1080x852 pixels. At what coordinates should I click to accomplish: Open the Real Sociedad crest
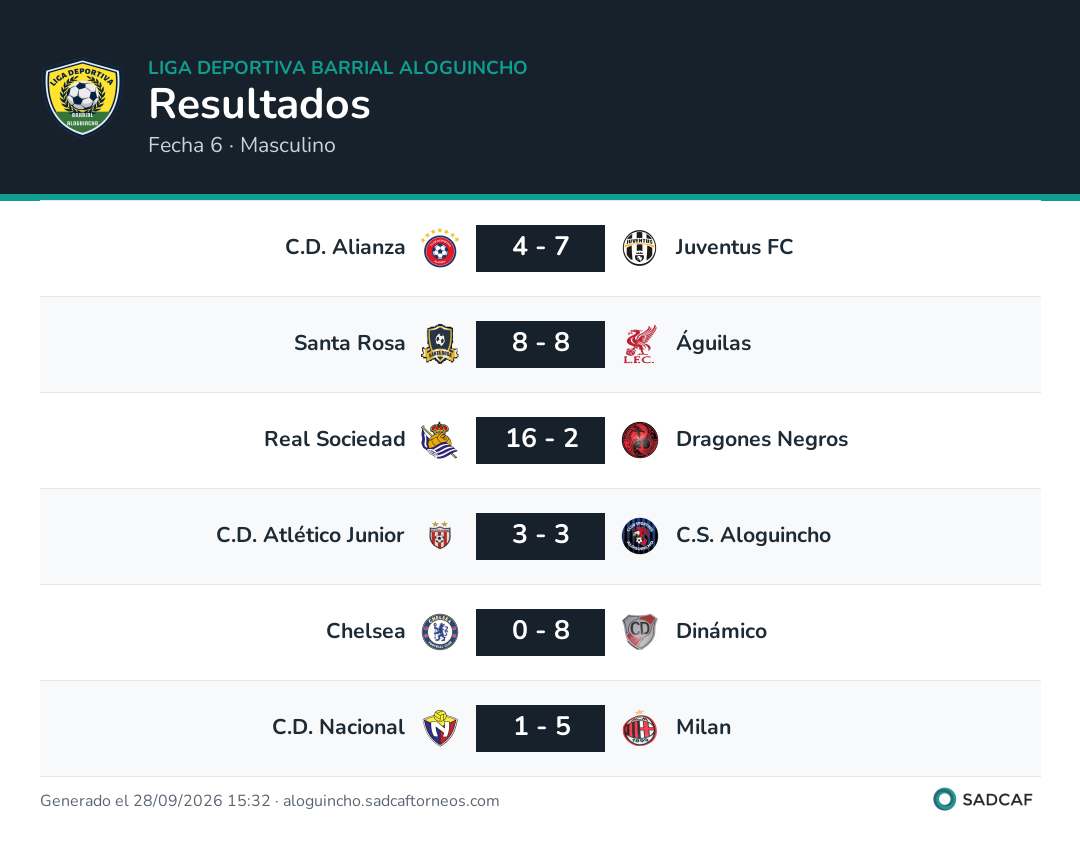click(439, 440)
